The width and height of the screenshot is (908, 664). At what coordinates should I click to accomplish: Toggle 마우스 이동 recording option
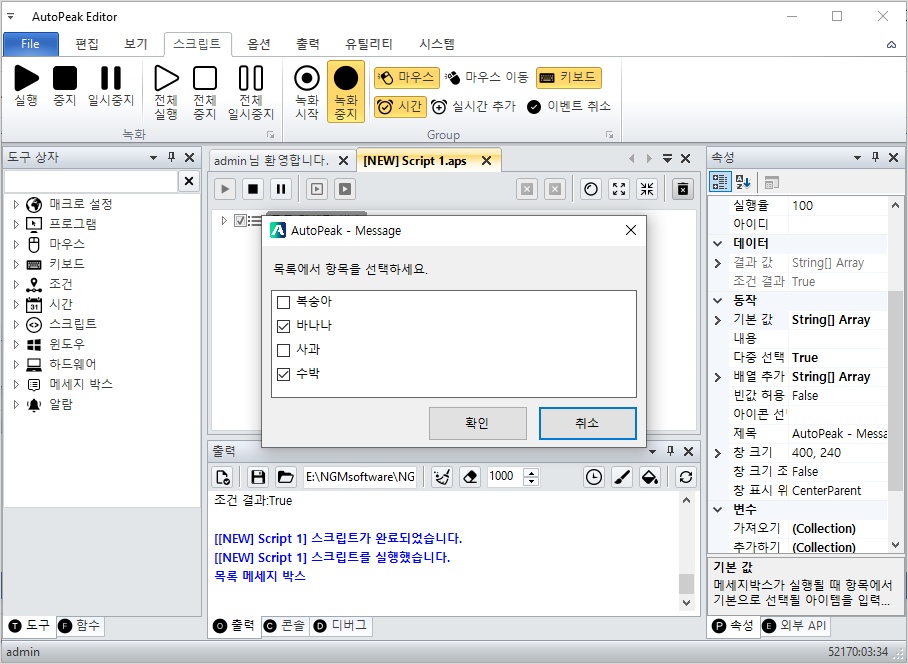click(x=486, y=77)
